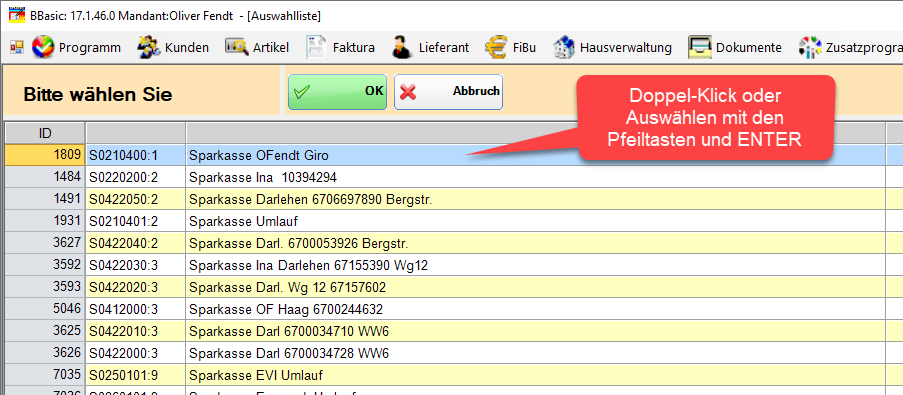The image size is (903, 395).
Task: Select ID cell 1491
Action: (45, 199)
